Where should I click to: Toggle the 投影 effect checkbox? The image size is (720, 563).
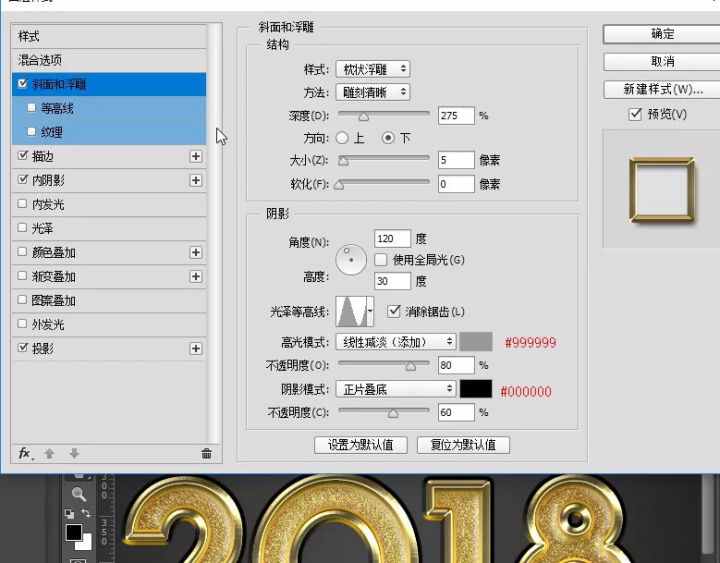pos(22,348)
